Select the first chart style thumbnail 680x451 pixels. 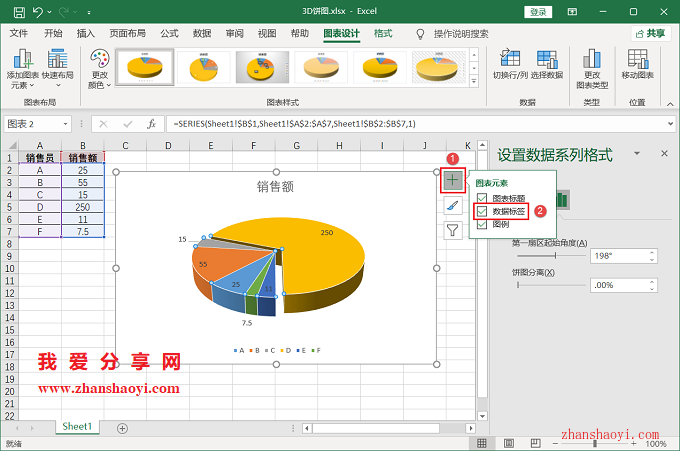coord(145,67)
